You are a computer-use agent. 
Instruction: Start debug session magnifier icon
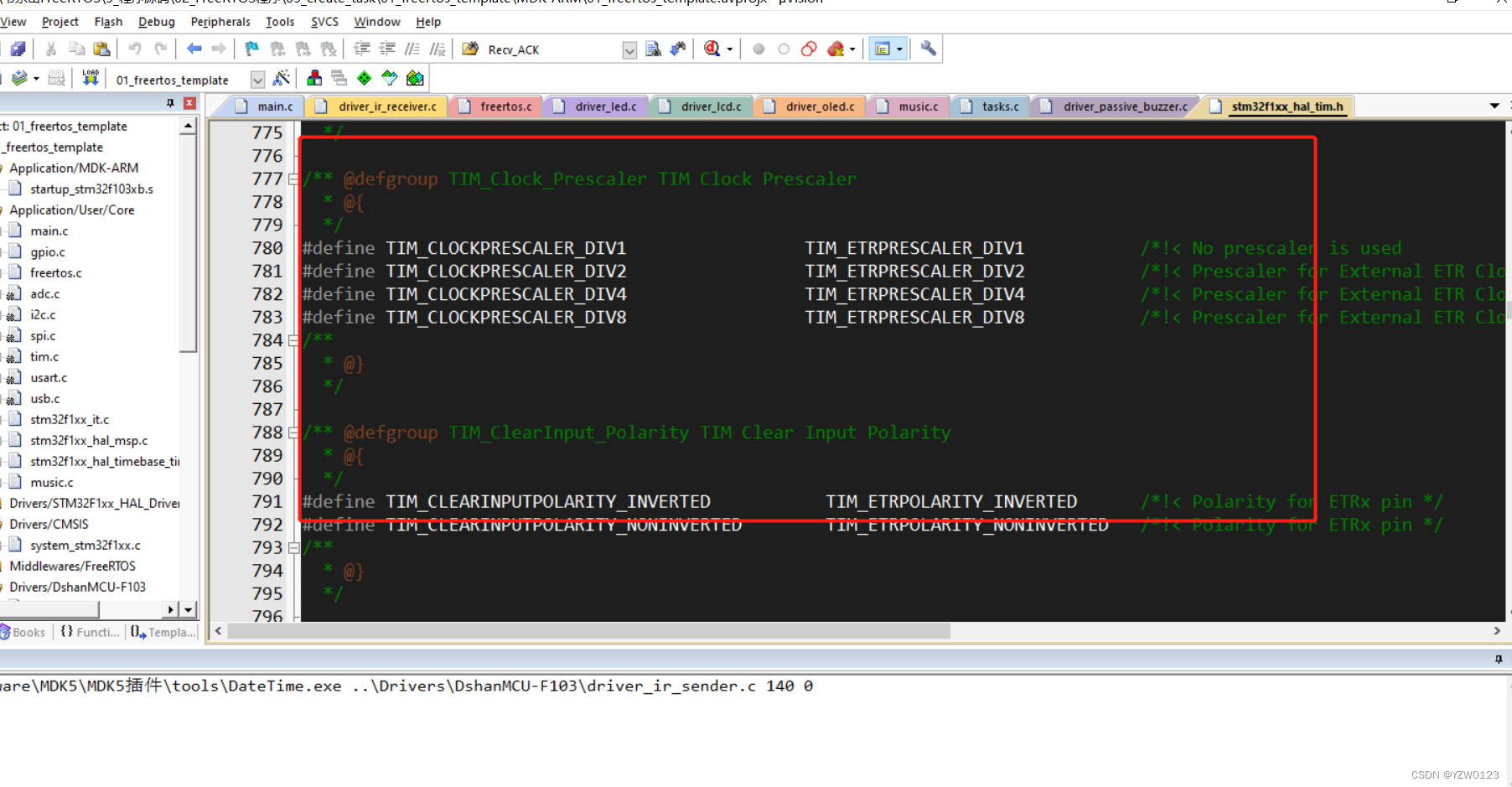[712, 49]
